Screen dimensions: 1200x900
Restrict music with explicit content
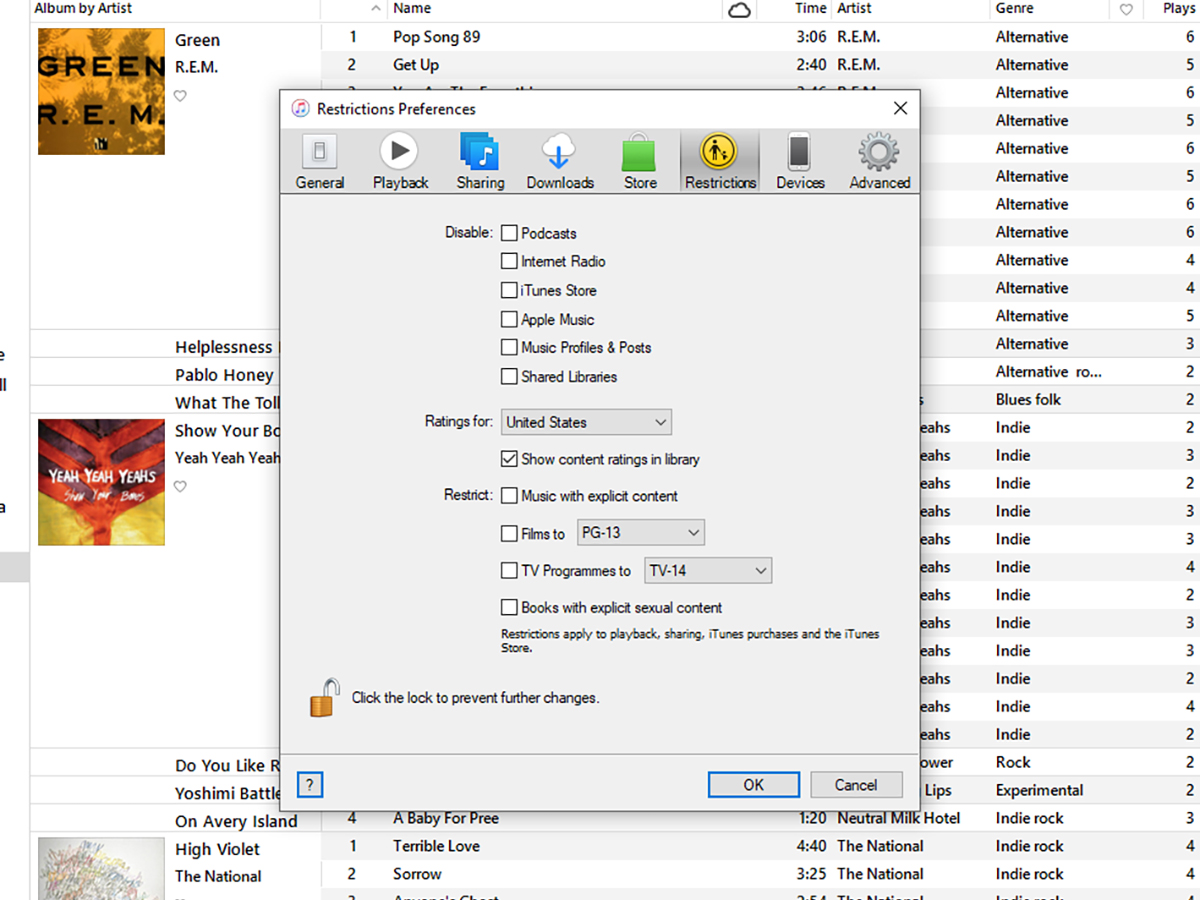pos(509,495)
